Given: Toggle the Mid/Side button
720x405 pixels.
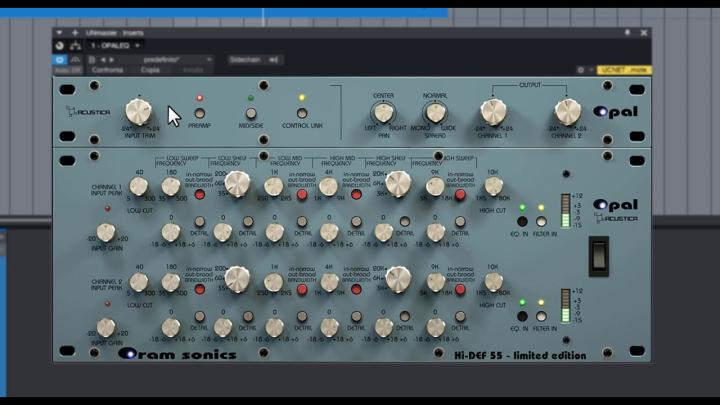Looking at the screenshot, I should coord(251,113).
